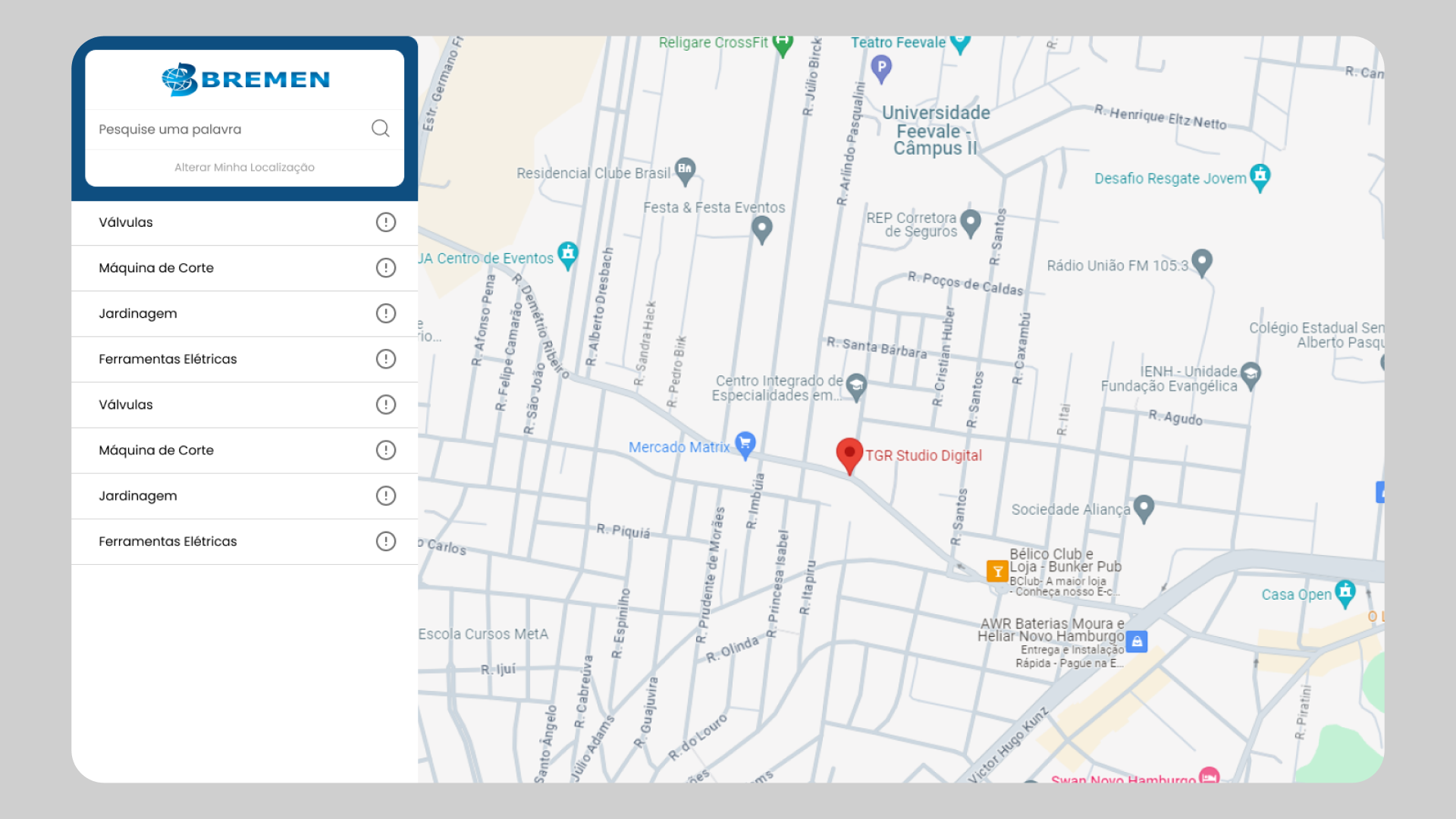Click the AWR Baterias Moura shop marker
The height and width of the screenshot is (819, 1456).
tap(1136, 642)
